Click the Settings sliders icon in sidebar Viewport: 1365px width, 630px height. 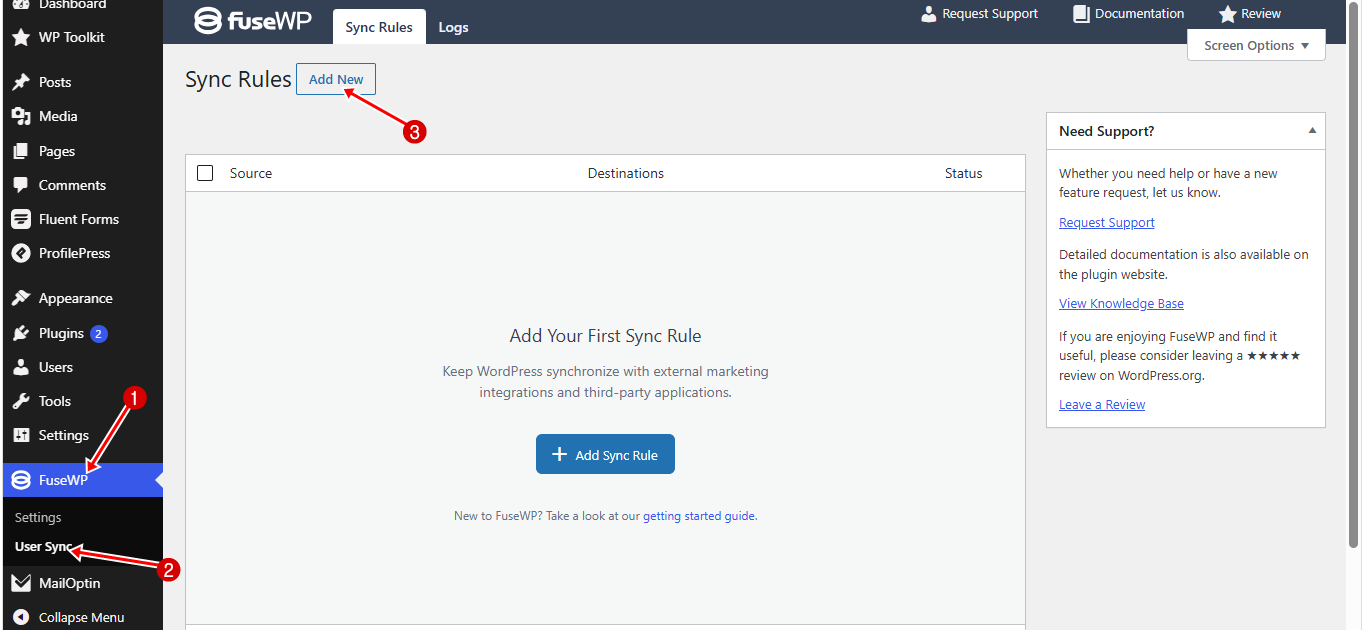(x=21, y=435)
